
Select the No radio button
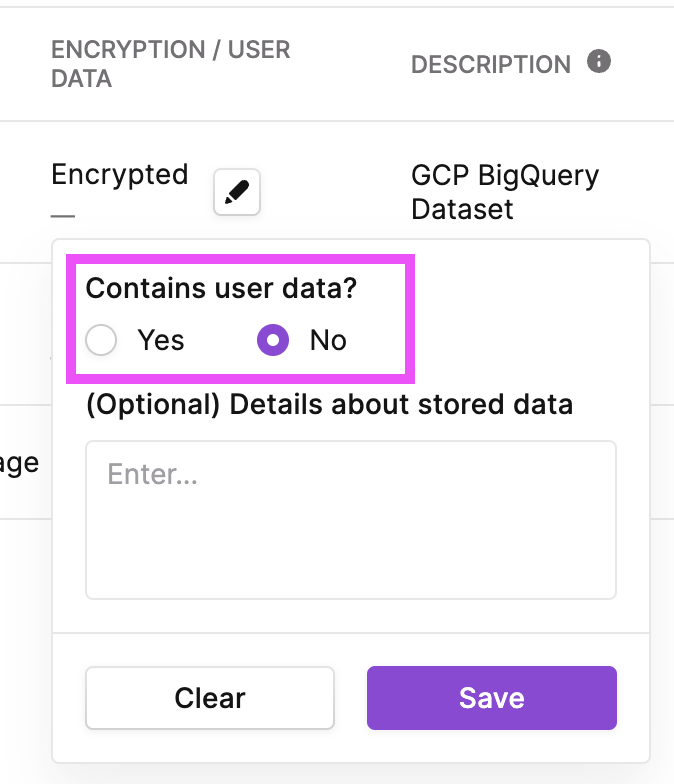(273, 340)
